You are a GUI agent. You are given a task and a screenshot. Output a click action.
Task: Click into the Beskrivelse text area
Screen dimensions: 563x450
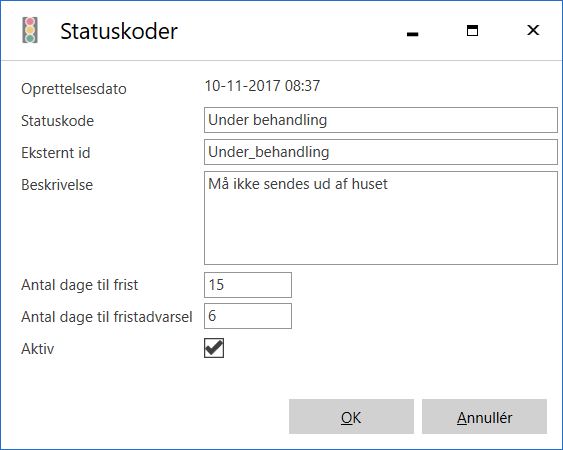[x=381, y=218]
